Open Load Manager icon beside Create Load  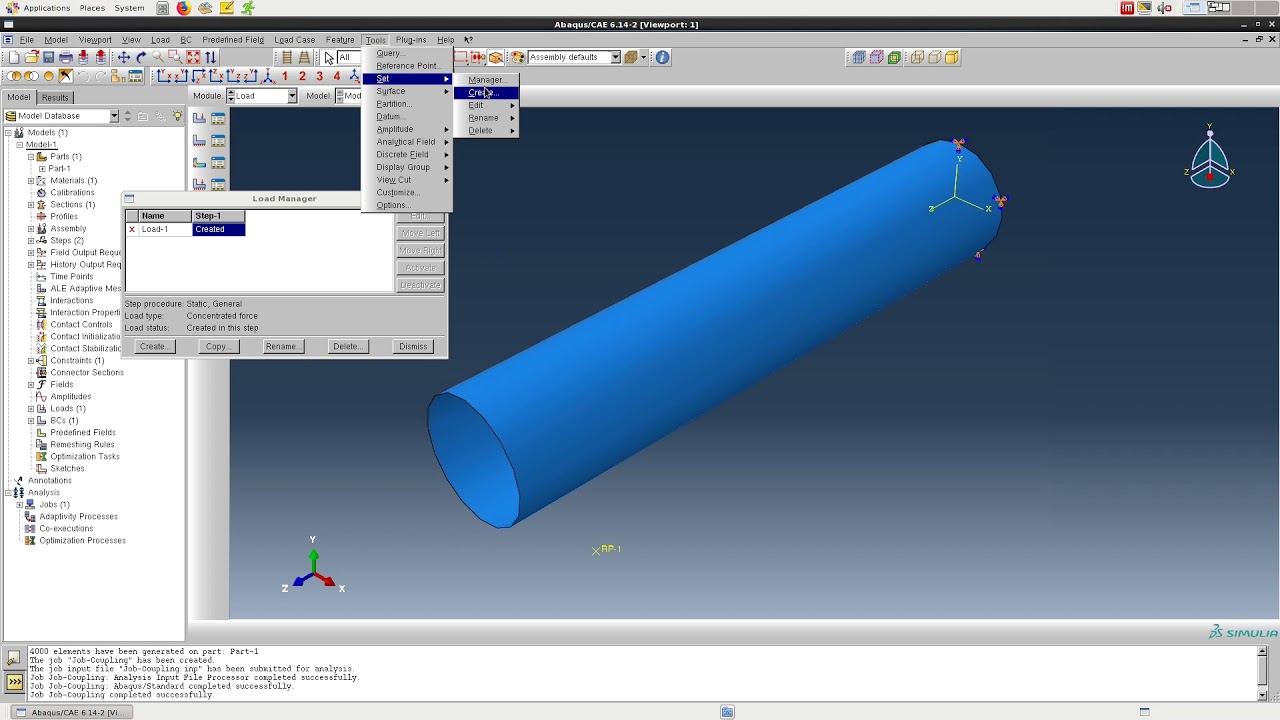coord(218,118)
